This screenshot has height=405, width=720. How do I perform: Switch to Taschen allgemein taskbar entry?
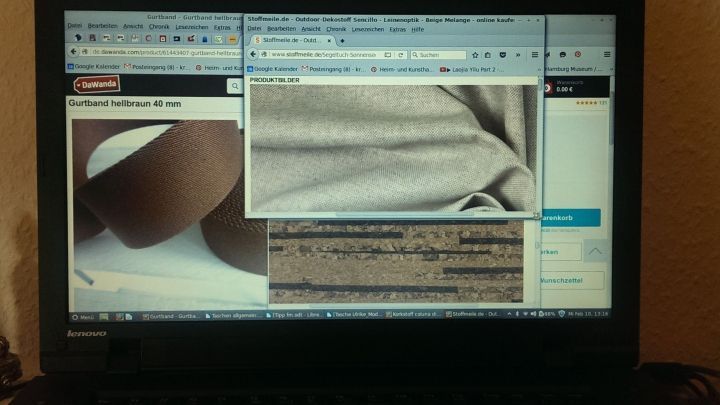[x=232, y=315]
